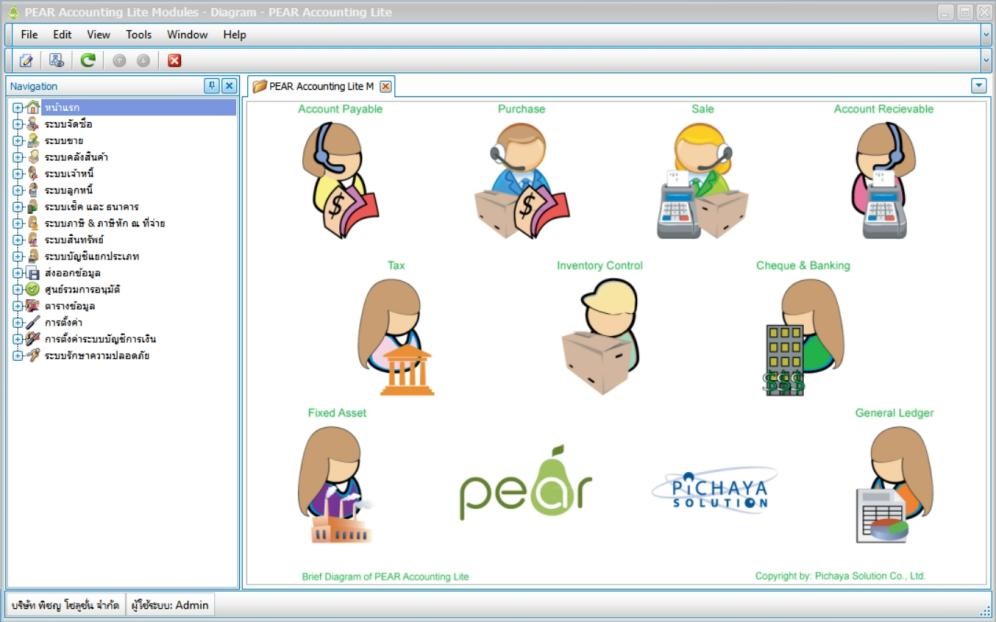Select the หน้าแรก home icon in tree
Screen dimensions: 996x622
click(x=33, y=107)
